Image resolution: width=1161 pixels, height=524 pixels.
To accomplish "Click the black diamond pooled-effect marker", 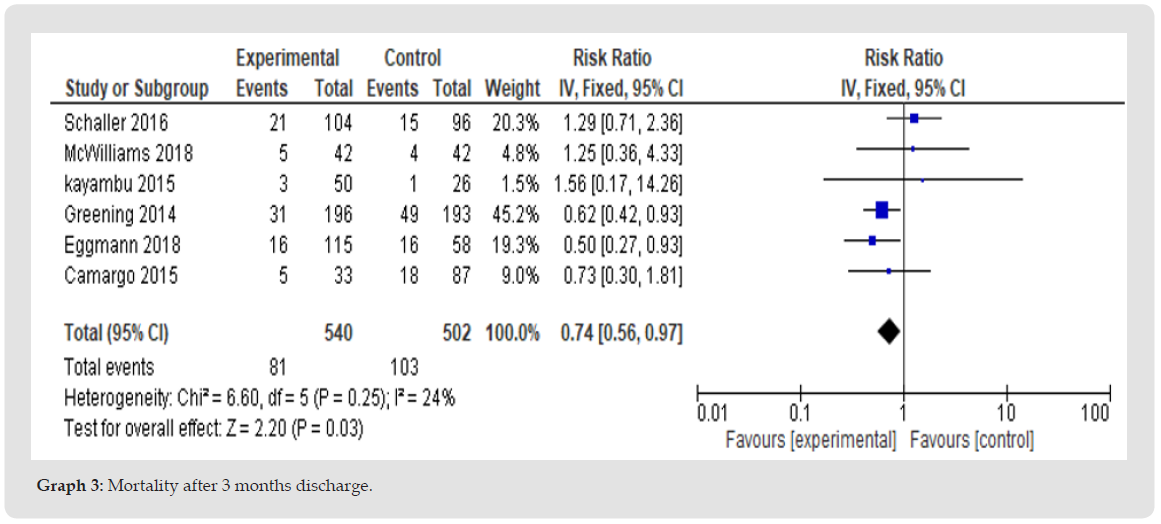I will pos(889,333).
